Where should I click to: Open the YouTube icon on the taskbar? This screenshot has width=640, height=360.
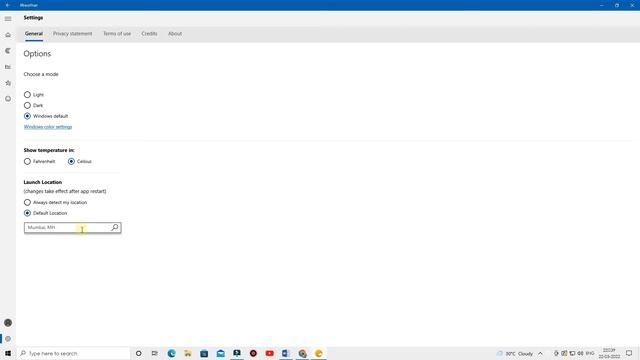click(x=269, y=353)
